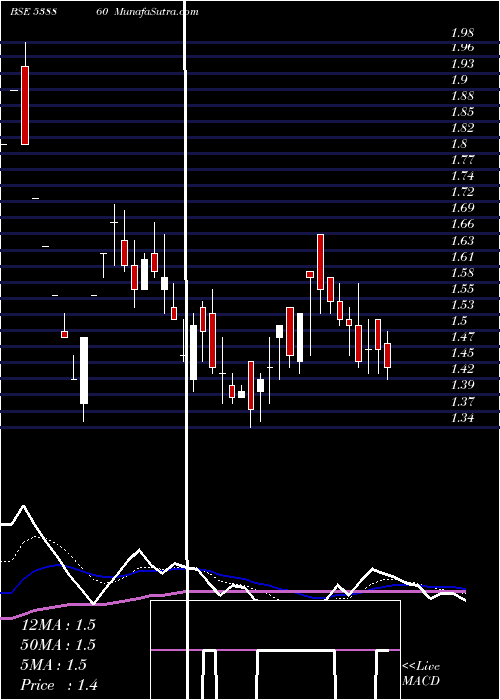Click the Price : 1.4 legend entry
This screenshot has height=700, width=500.
[x=59, y=685]
